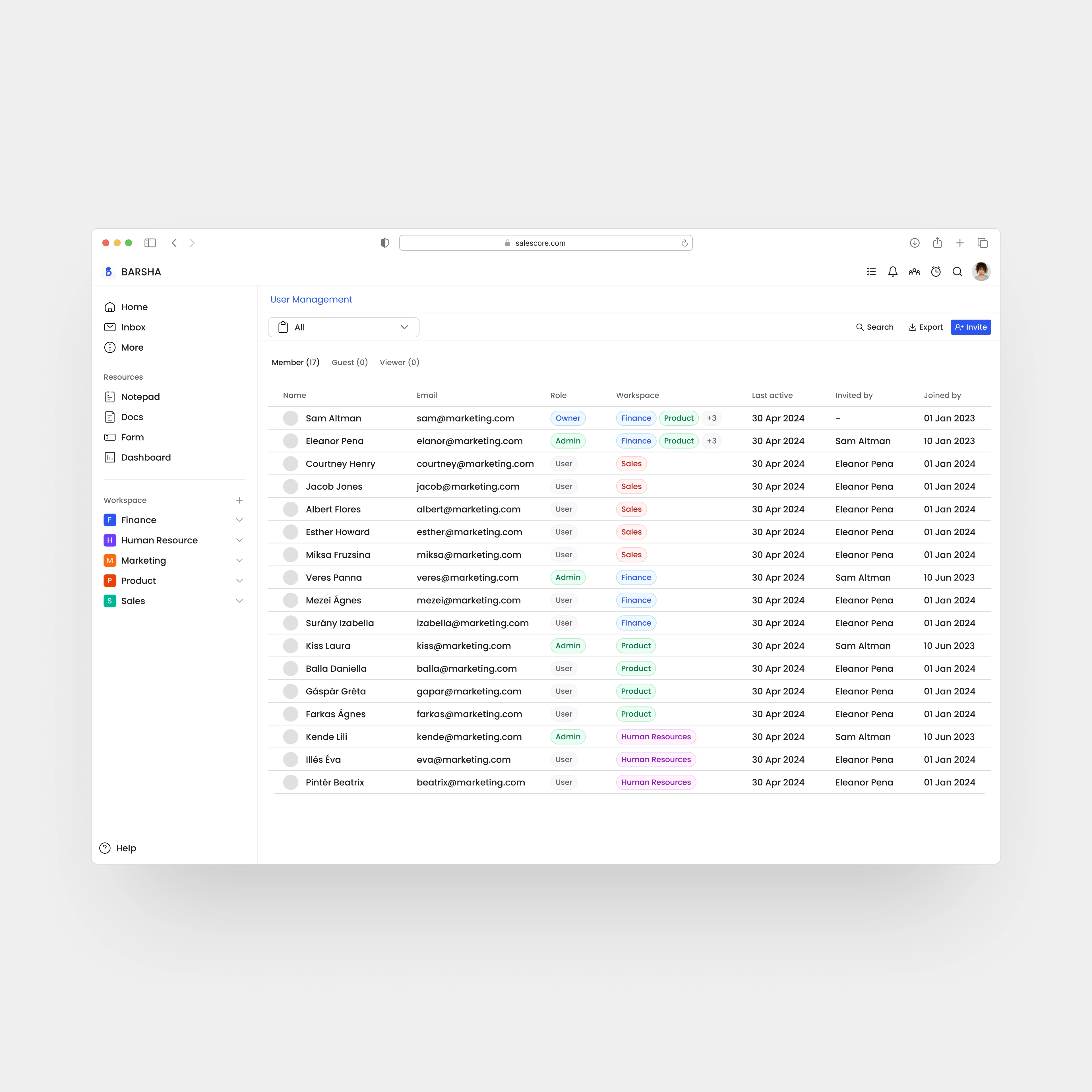Open the Dashboard icon in sidebar

110,457
